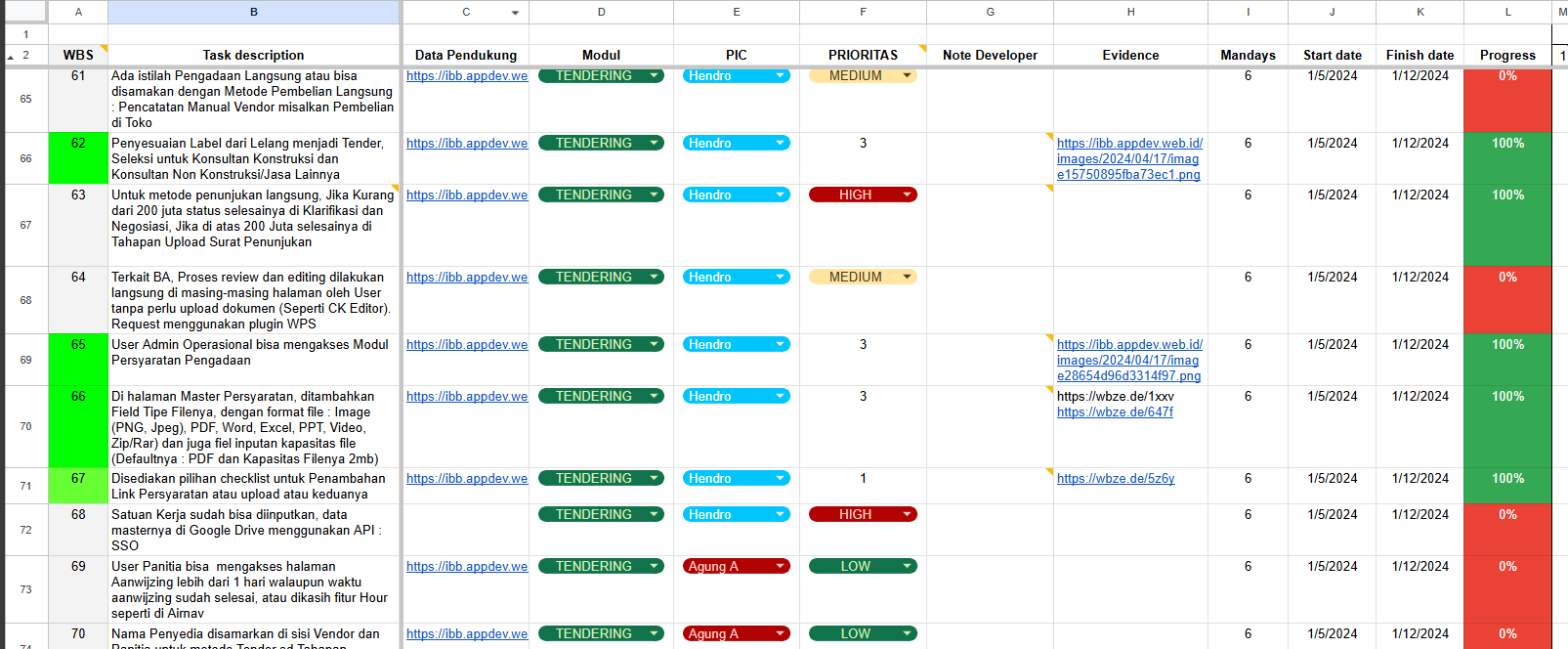Open the Hendro PIC dropdown for WBS 68
The image size is (1568, 649).
[780, 515]
